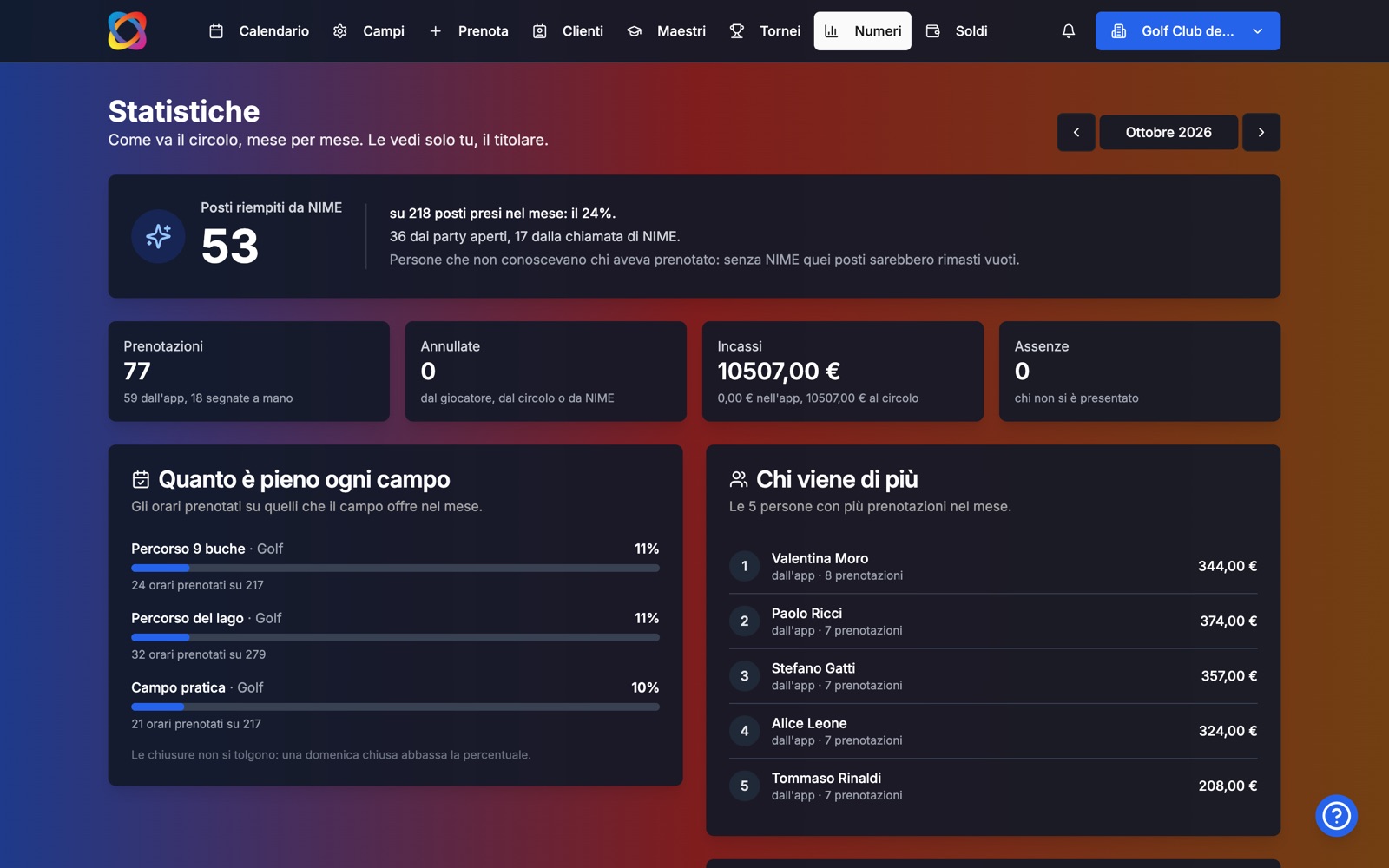This screenshot has width=1389, height=868.
Task: Click the Incassi 10507,00 € card
Action: (x=843, y=372)
